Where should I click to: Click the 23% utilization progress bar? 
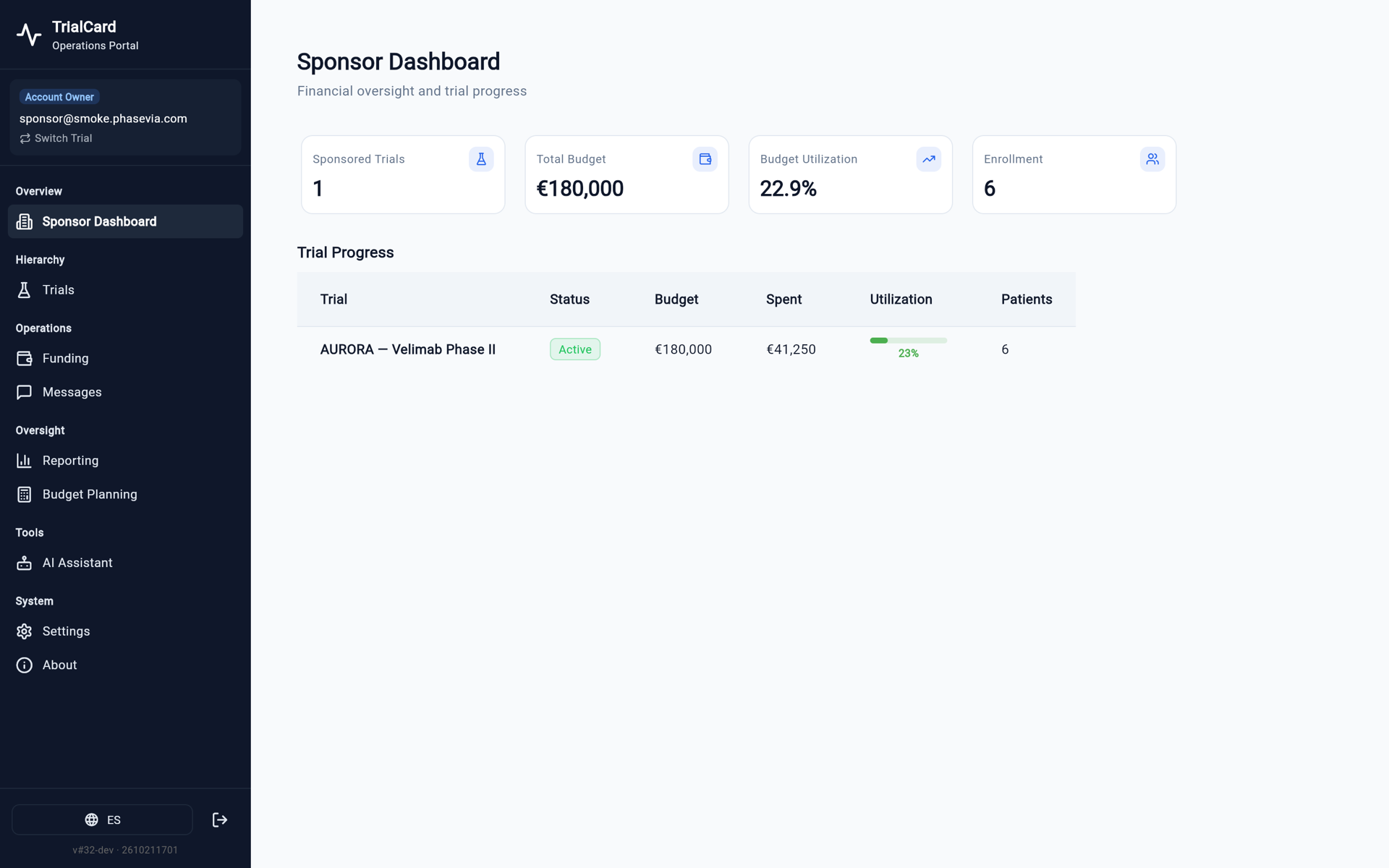[x=908, y=341]
